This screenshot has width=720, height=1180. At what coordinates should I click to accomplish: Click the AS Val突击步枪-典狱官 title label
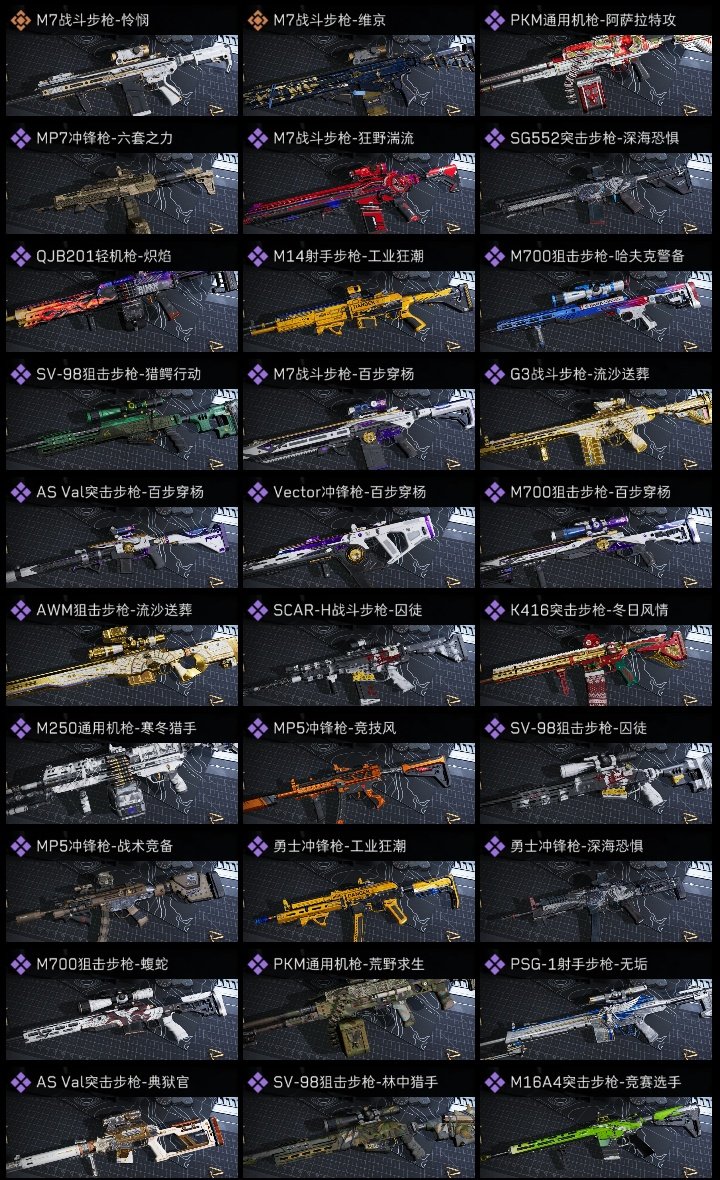coord(113,1082)
